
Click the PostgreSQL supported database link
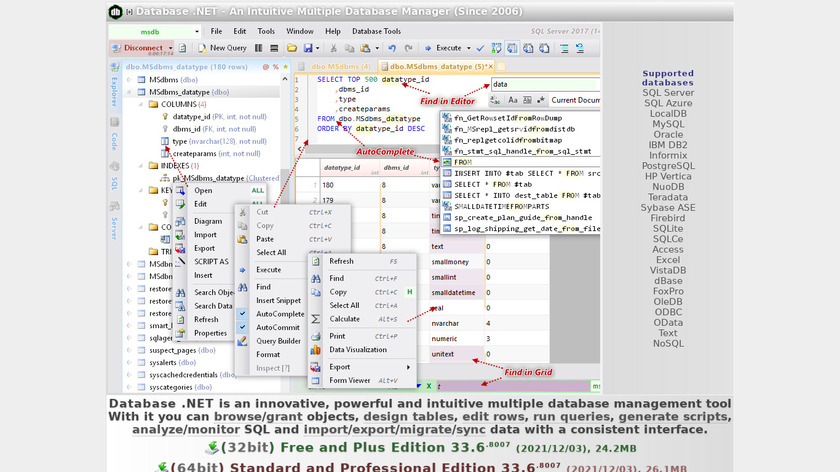[x=667, y=166]
